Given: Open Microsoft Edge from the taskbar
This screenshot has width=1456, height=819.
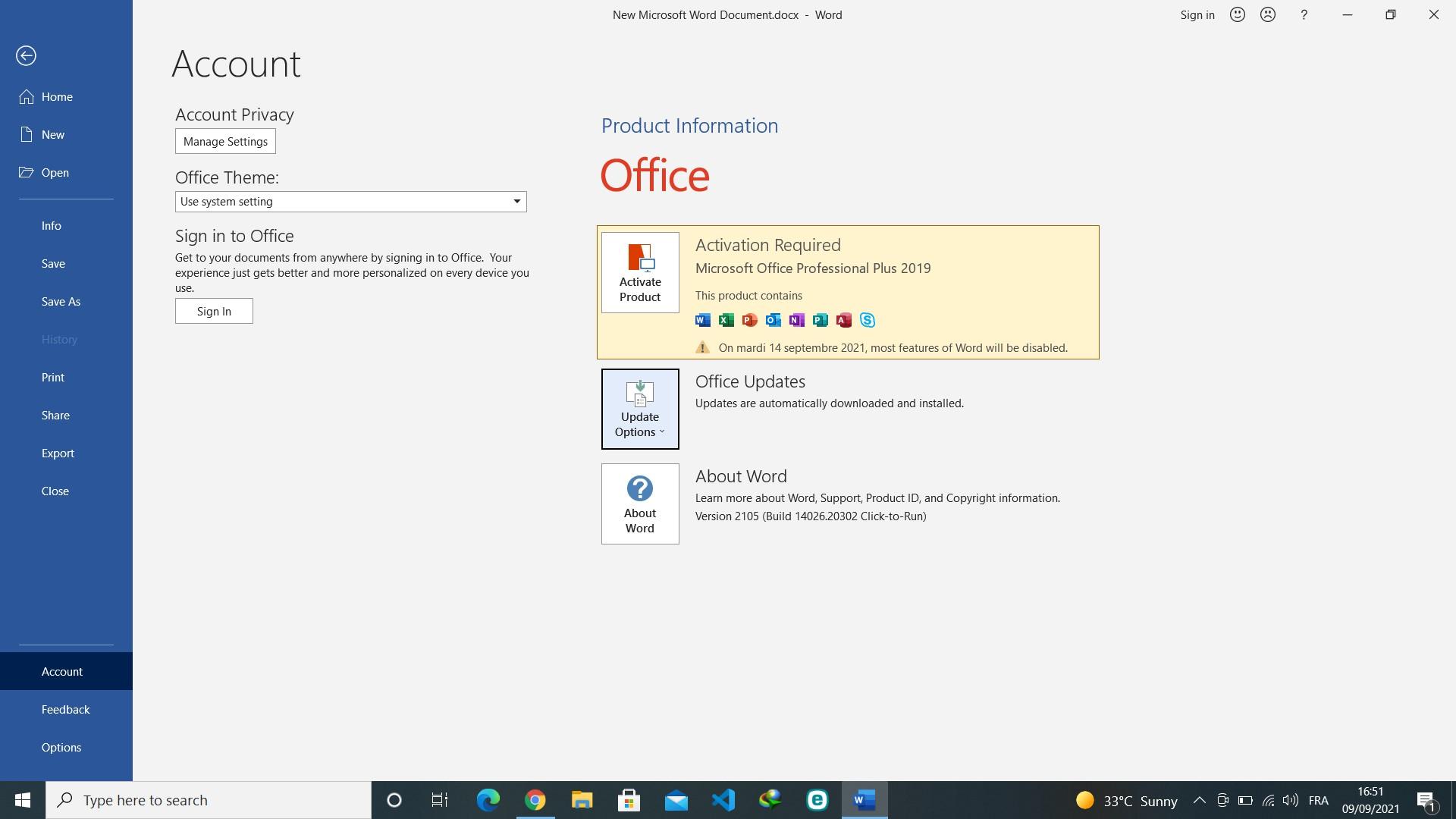Looking at the screenshot, I should coord(488,800).
